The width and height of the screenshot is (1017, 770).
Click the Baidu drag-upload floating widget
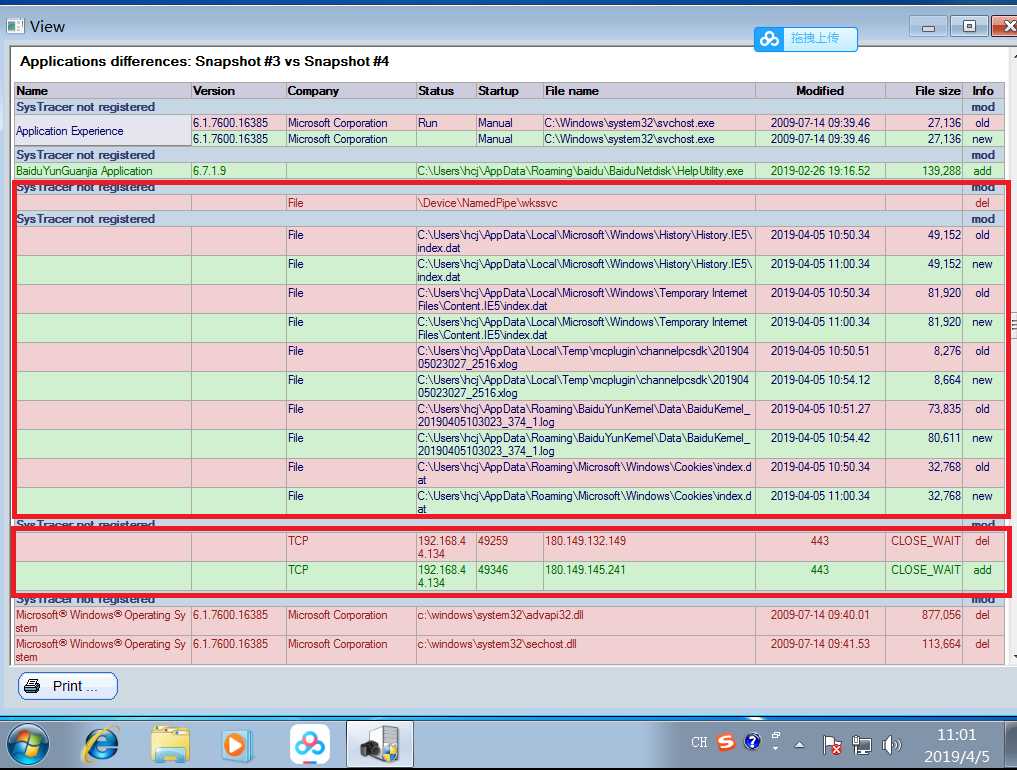pos(806,38)
